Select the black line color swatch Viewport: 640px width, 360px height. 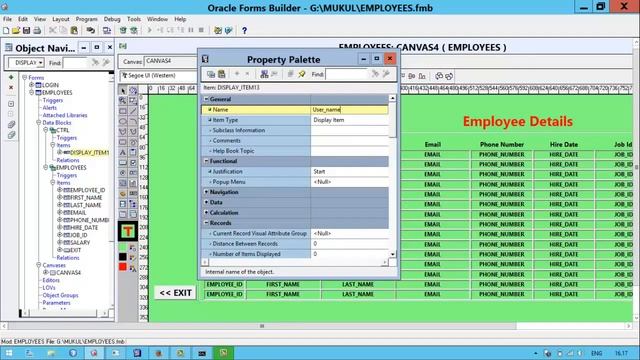[123, 257]
